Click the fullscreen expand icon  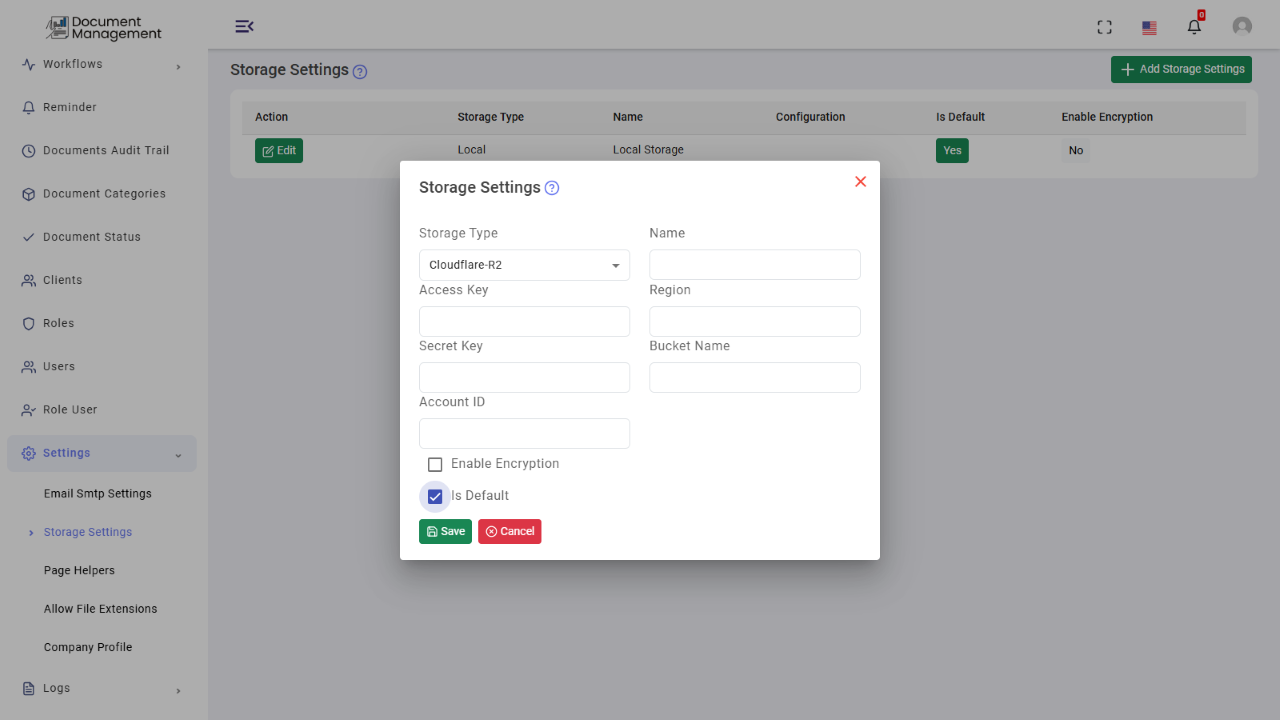point(1104,27)
